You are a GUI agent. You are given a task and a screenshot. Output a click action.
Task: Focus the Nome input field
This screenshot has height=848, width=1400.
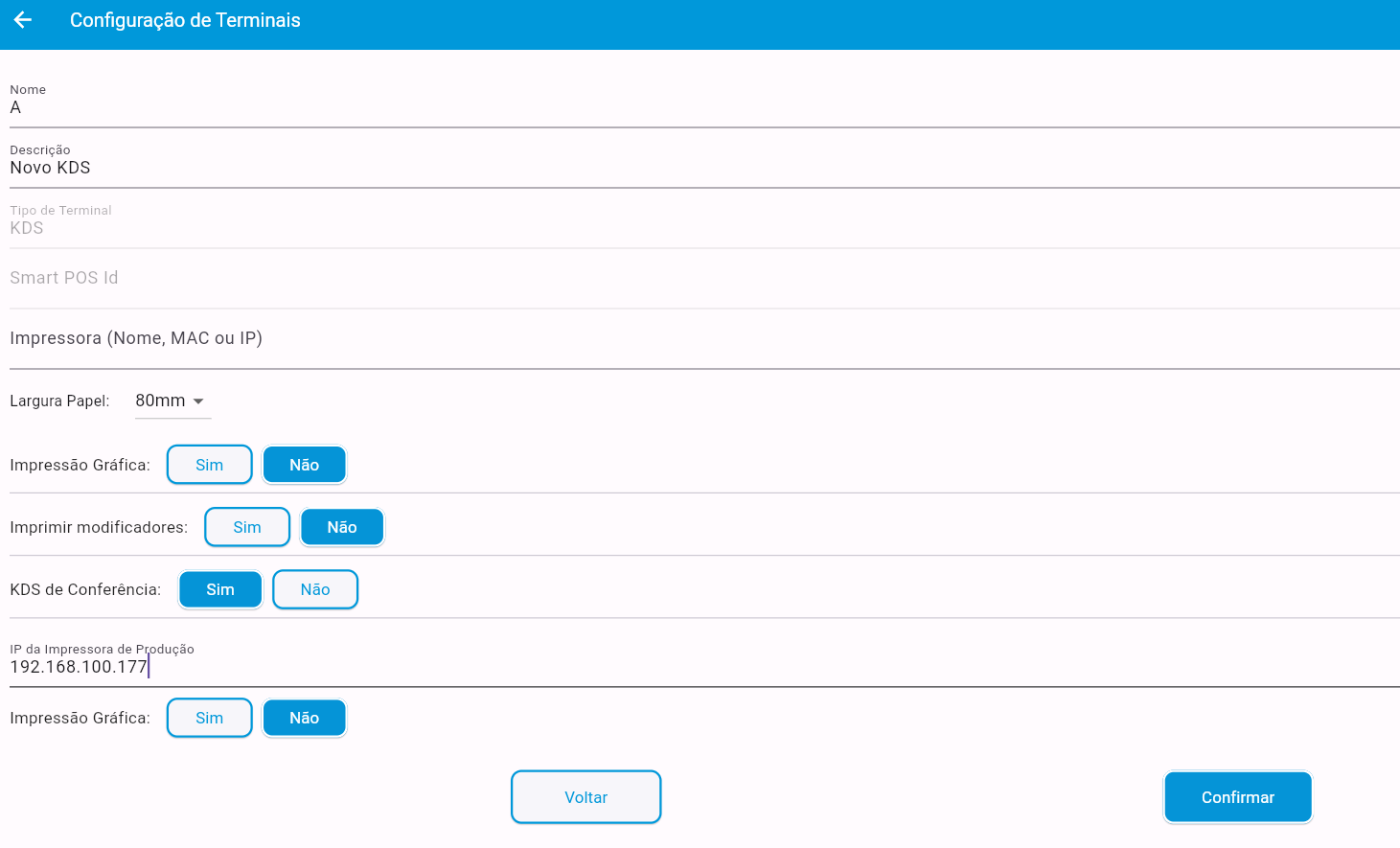700,107
